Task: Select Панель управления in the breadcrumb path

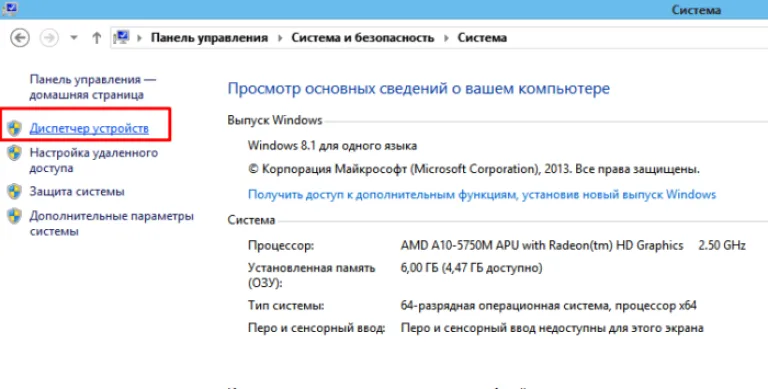Action: 209,38
